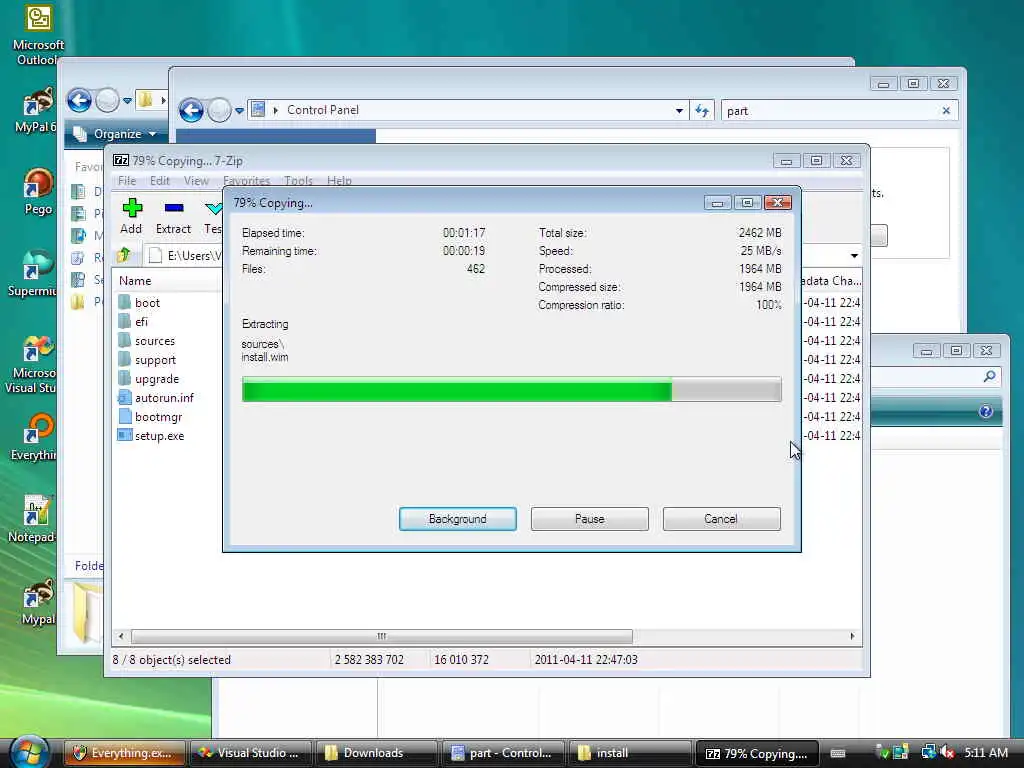The height and width of the screenshot is (768, 1024).
Task: Click the Notepad desktop shortcut
Action: 33,519
